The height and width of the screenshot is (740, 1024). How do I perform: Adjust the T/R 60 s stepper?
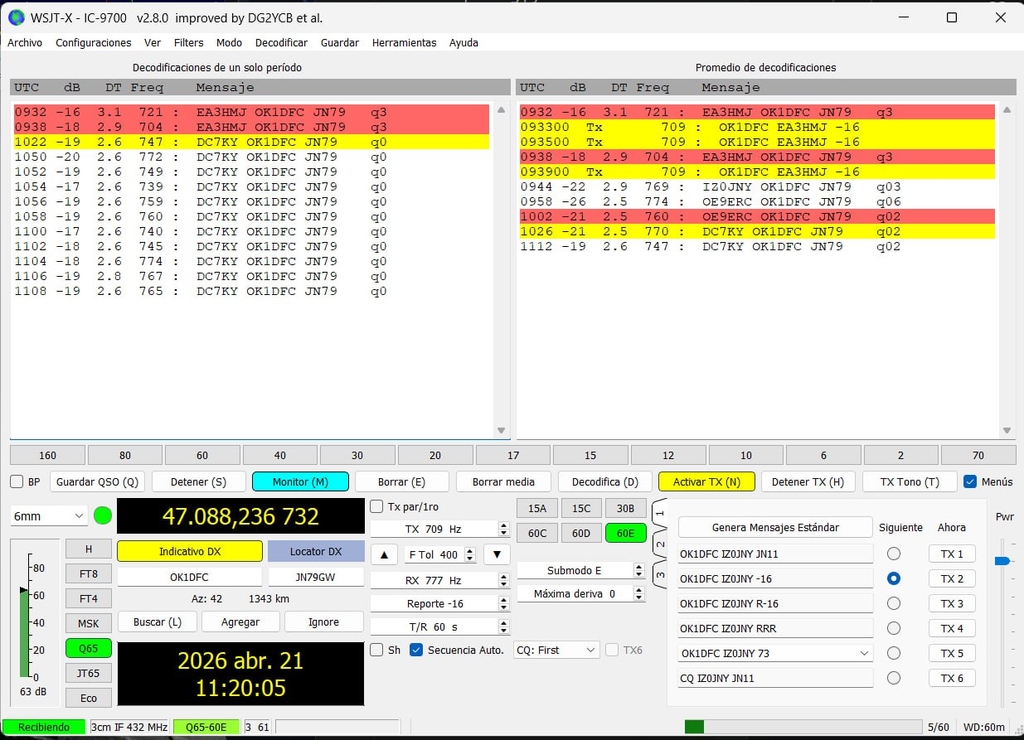(x=504, y=627)
